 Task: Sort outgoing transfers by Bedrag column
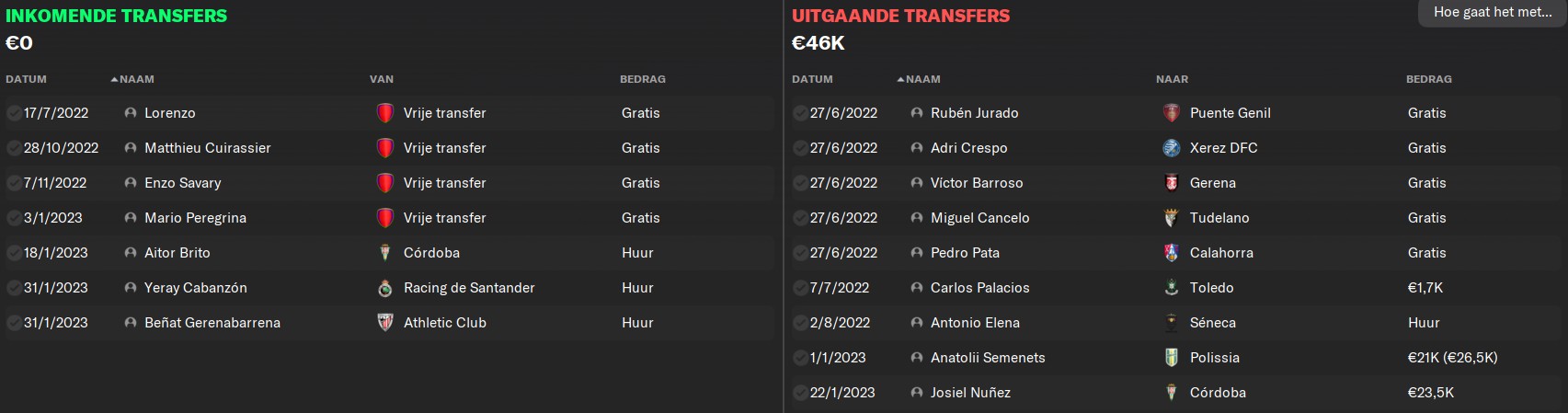(1429, 79)
